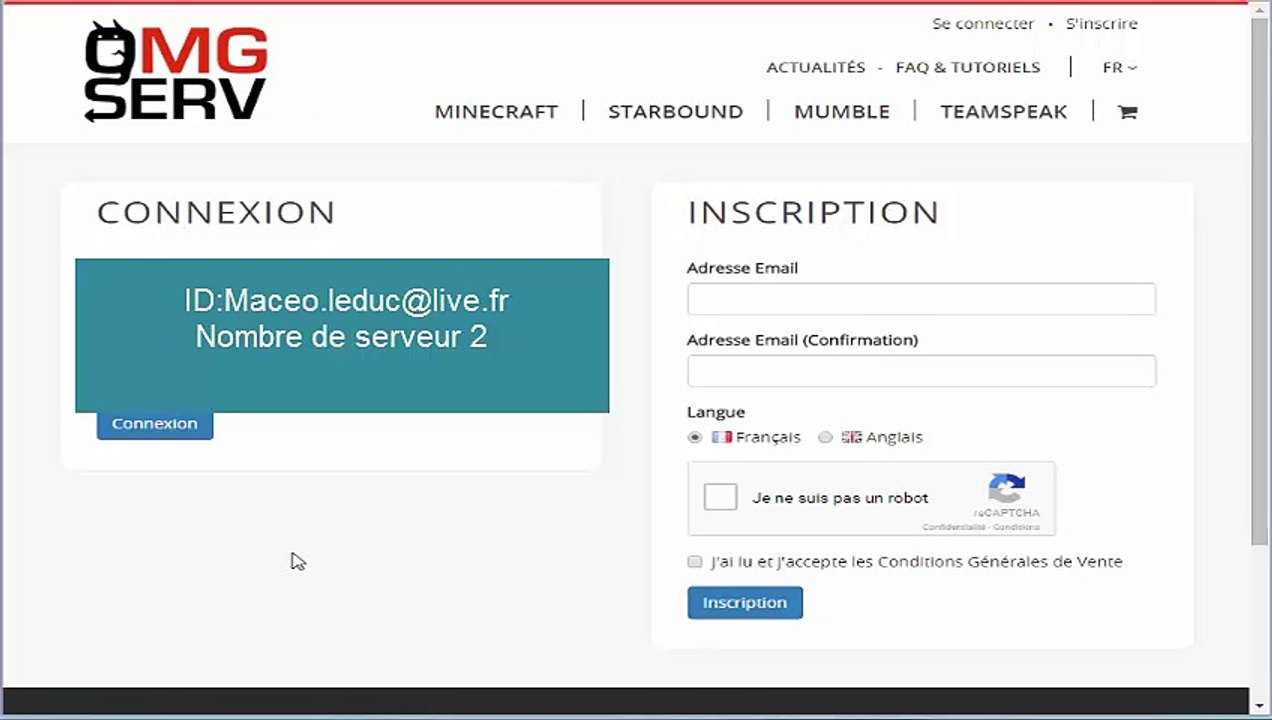This screenshot has height=720, width=1272.
Task: Accept the Conditions Générales de Vente checkbox
Action: pos(695,562)
